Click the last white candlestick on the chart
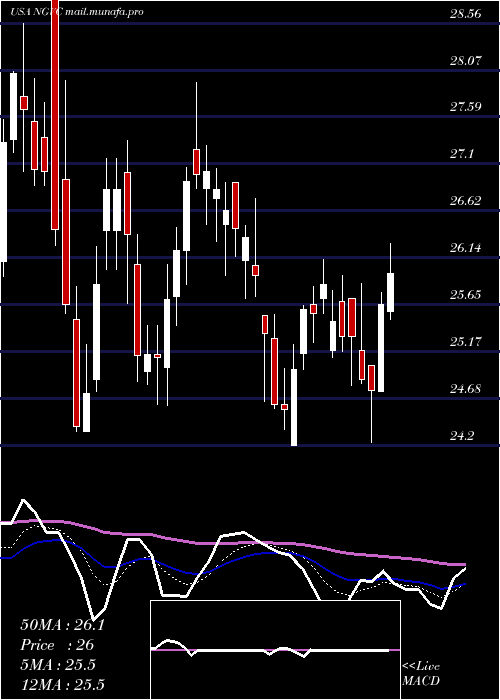The image size is (500, 700). coord(391,292)
